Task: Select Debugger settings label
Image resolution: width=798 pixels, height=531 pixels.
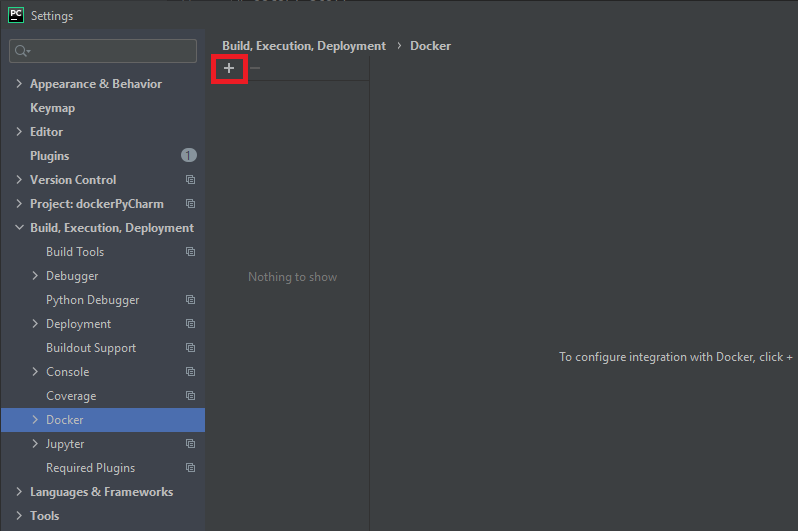Action: coord(72,276)
